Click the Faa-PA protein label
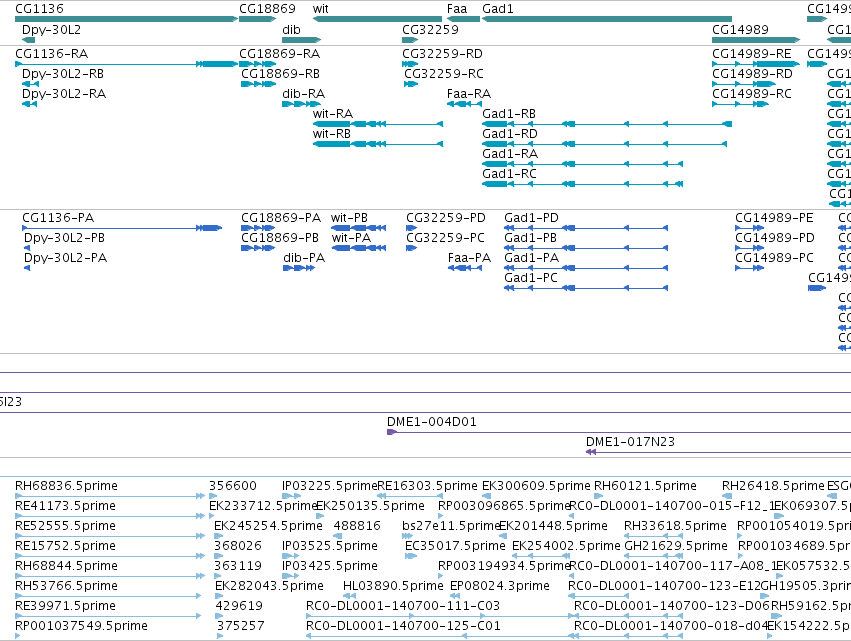851x641 pixels. point(469,258)
